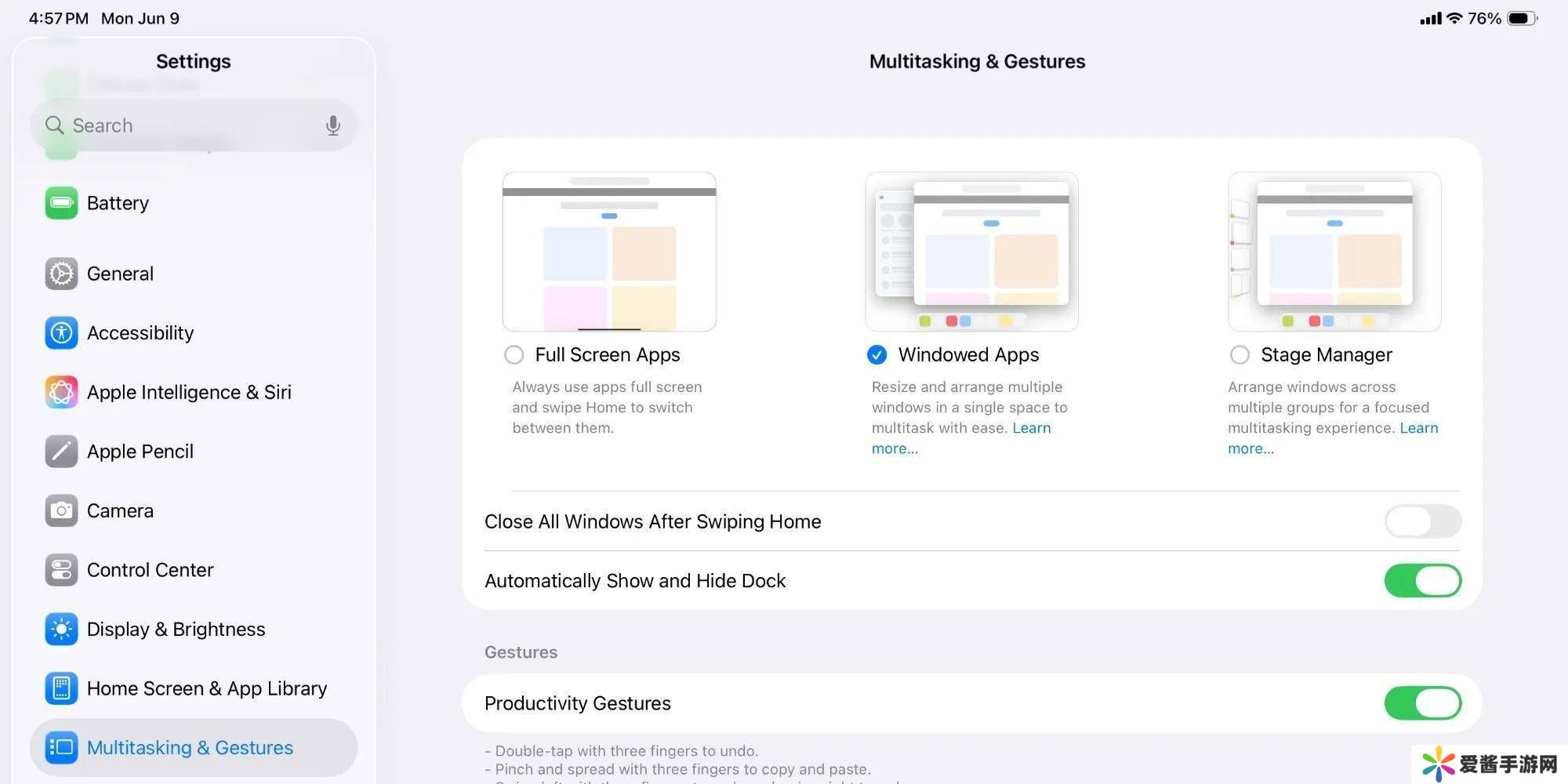Click the microphone dictation icon in search
1568x784 pixels.
333,125
